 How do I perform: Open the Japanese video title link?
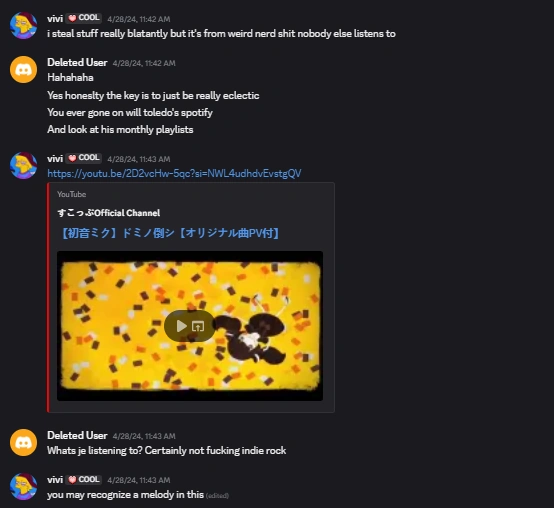pos(170,233)
